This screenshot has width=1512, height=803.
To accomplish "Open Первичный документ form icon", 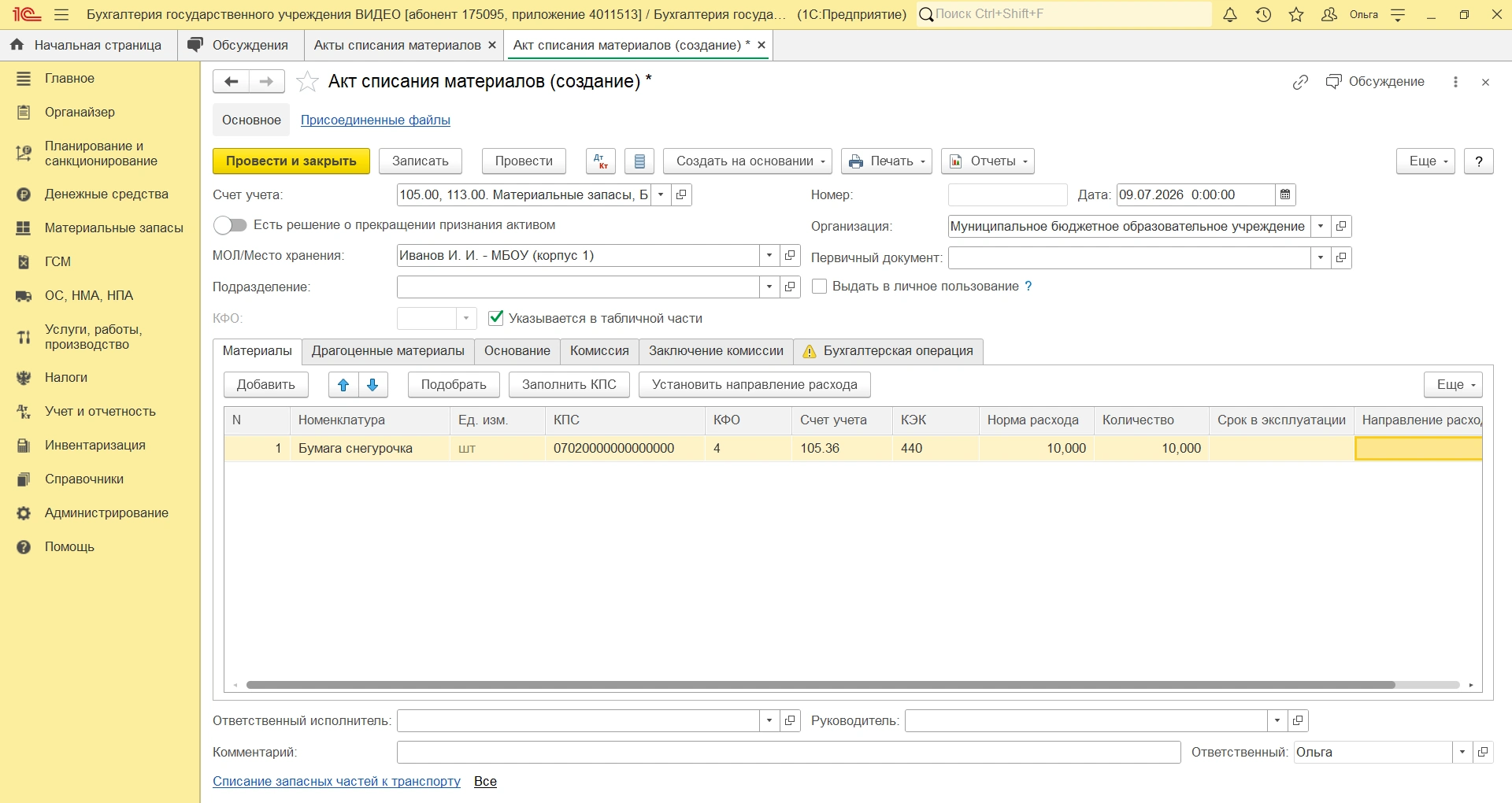I will pos(1341,257).
